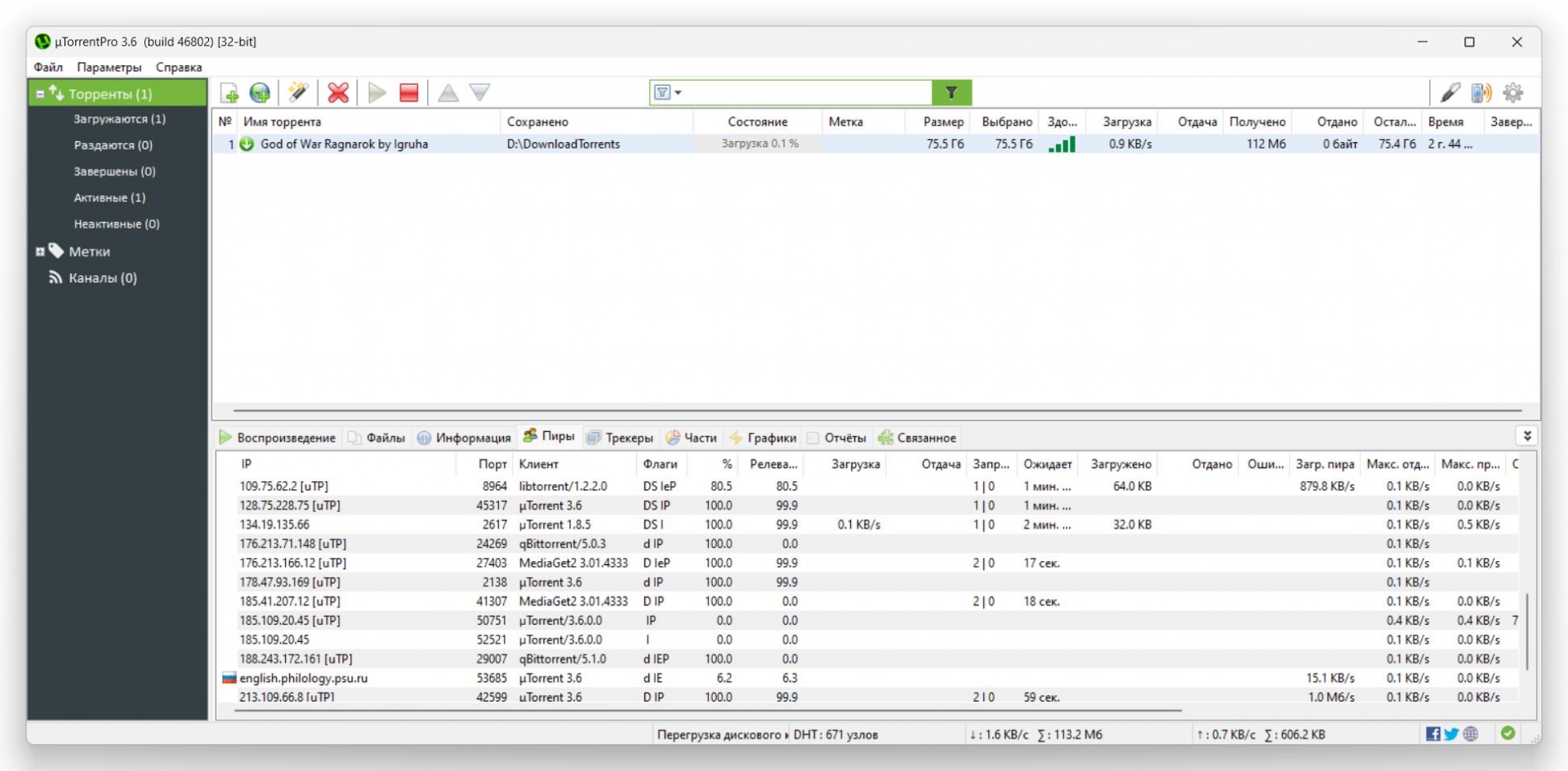The height and width of the screenshot is (771, 1568).
Task: Click the green filter funnel search button
Action: click(x=951, y=93)
